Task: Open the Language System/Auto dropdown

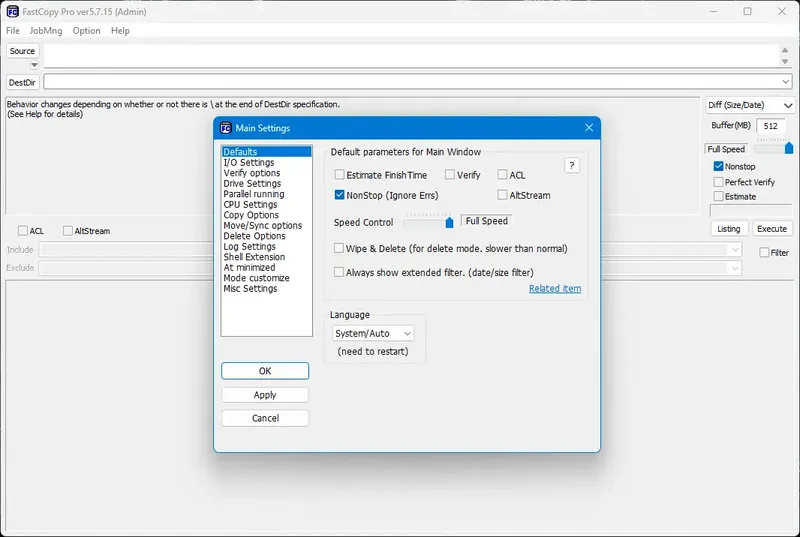Action: click(372, 334)
